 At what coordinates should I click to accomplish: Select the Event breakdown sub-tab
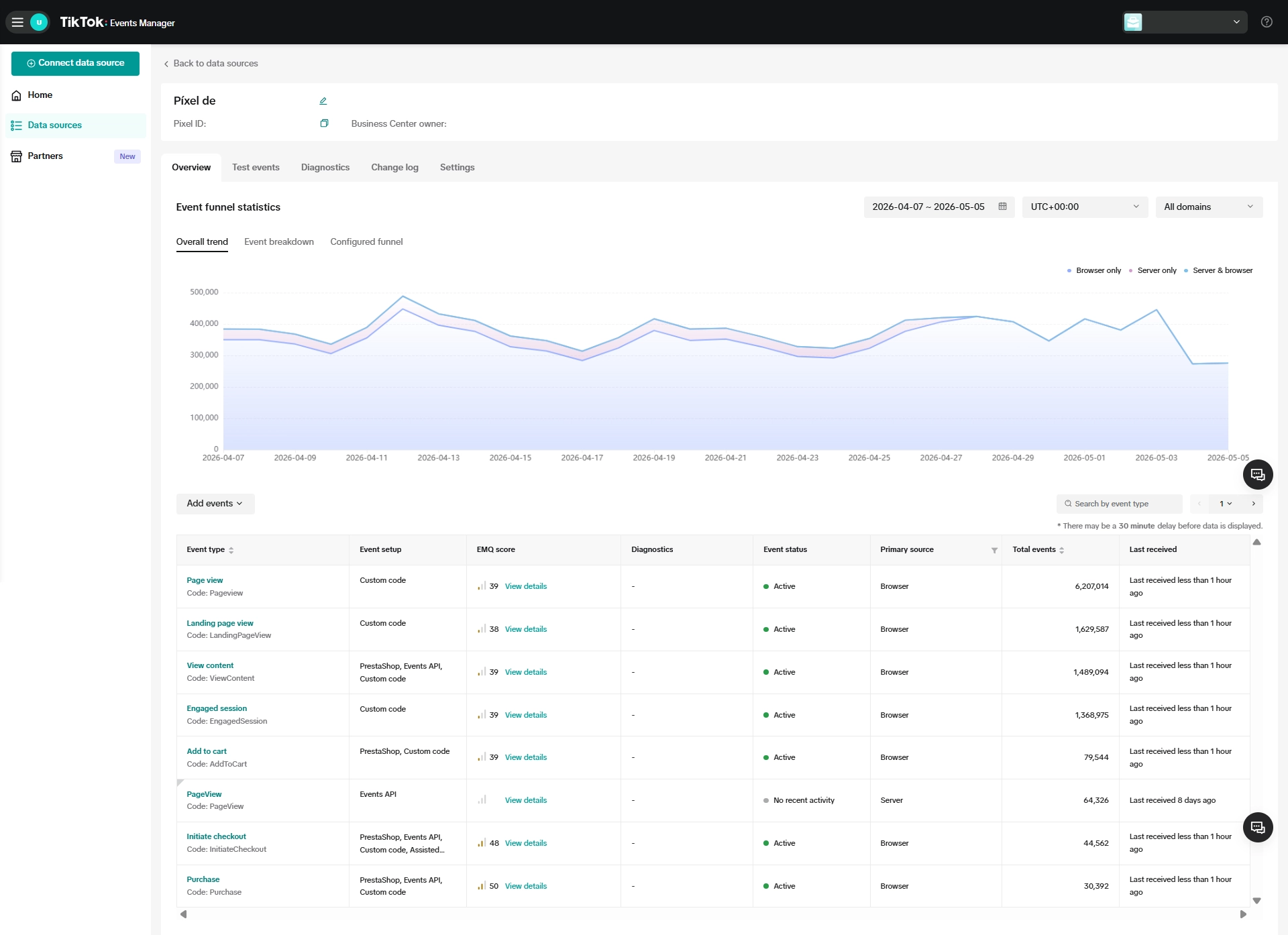279,242
